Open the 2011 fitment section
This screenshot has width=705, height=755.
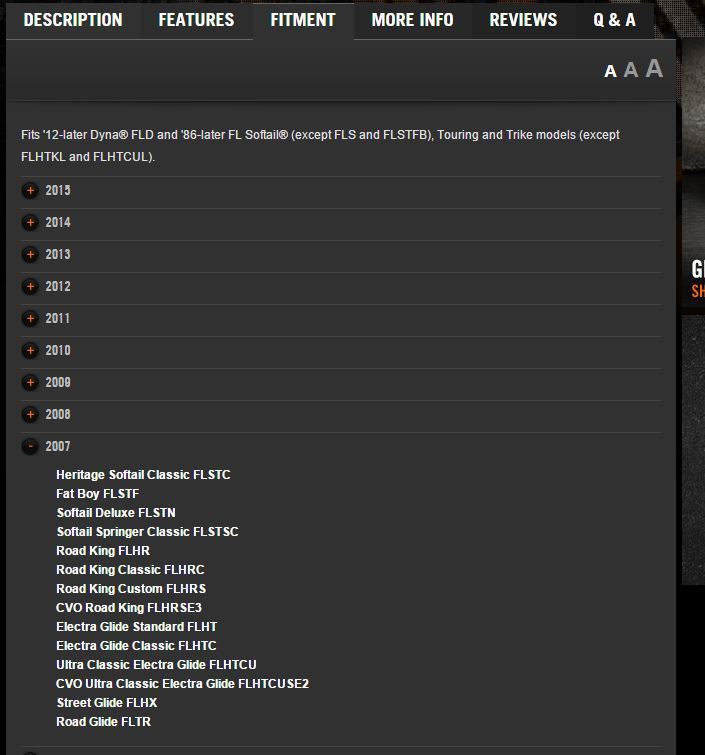(31, 319)
